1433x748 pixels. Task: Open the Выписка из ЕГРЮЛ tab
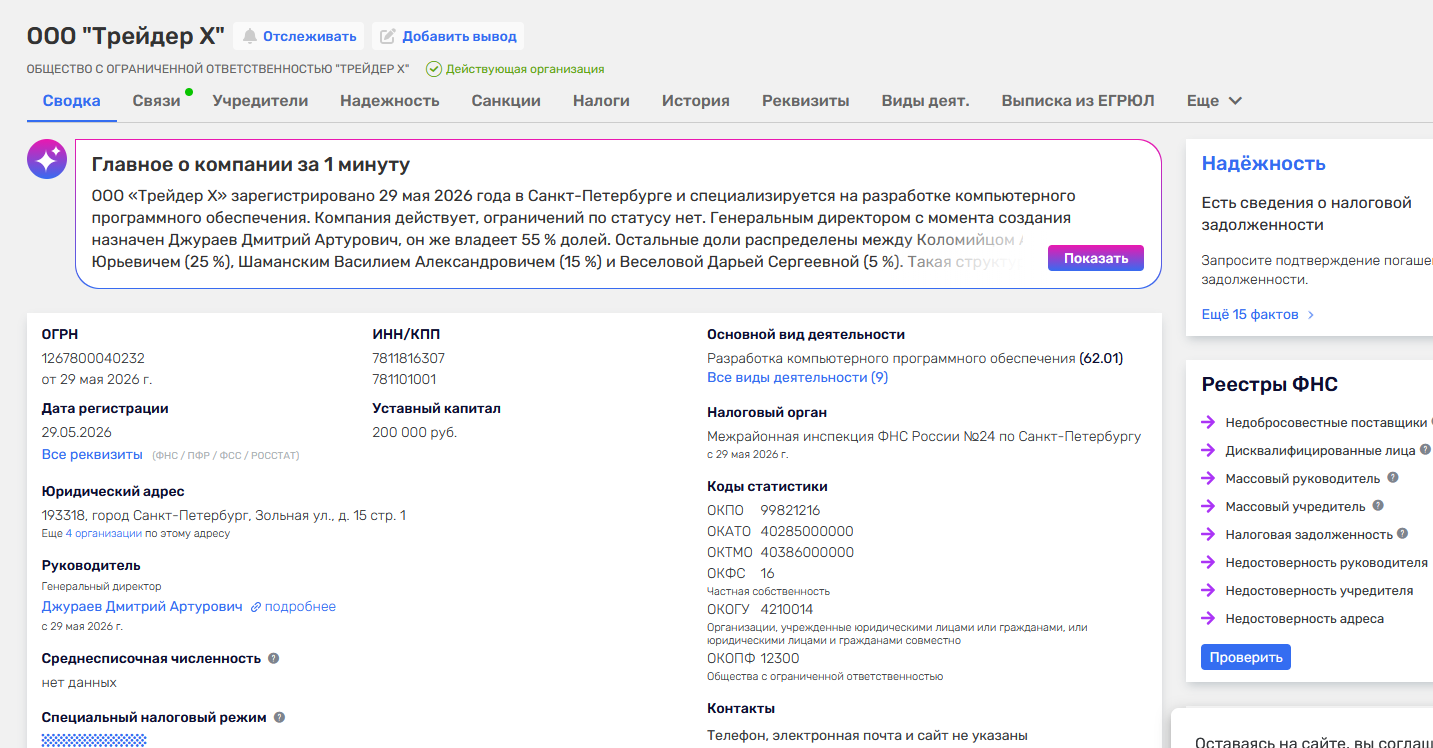coord(1078,101)
